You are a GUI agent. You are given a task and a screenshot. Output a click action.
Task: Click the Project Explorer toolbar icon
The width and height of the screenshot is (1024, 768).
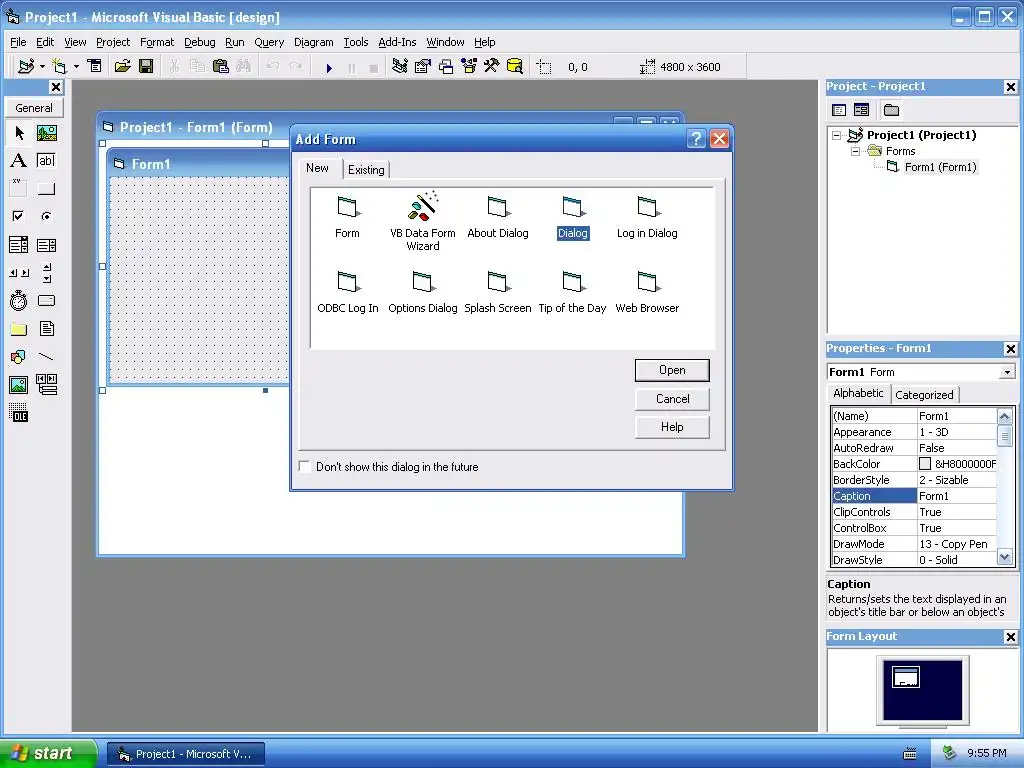[x=399, y=67]
